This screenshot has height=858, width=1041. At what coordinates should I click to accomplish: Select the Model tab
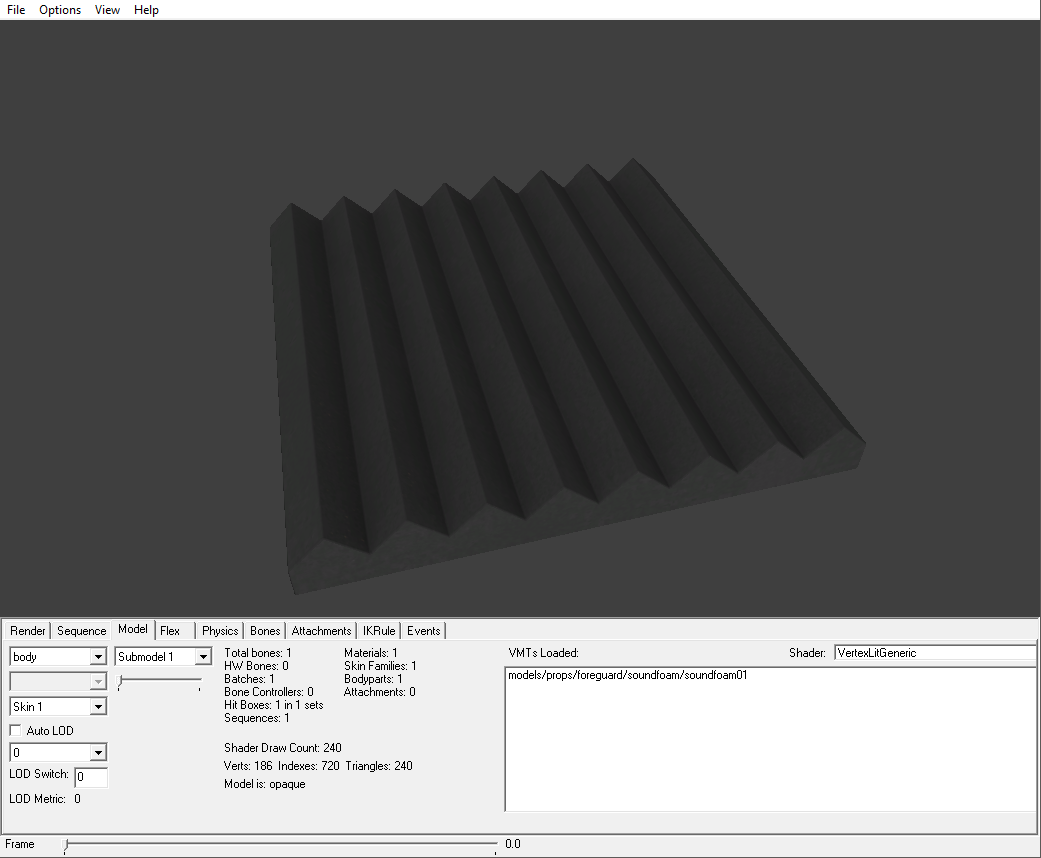tap(133, 629)
